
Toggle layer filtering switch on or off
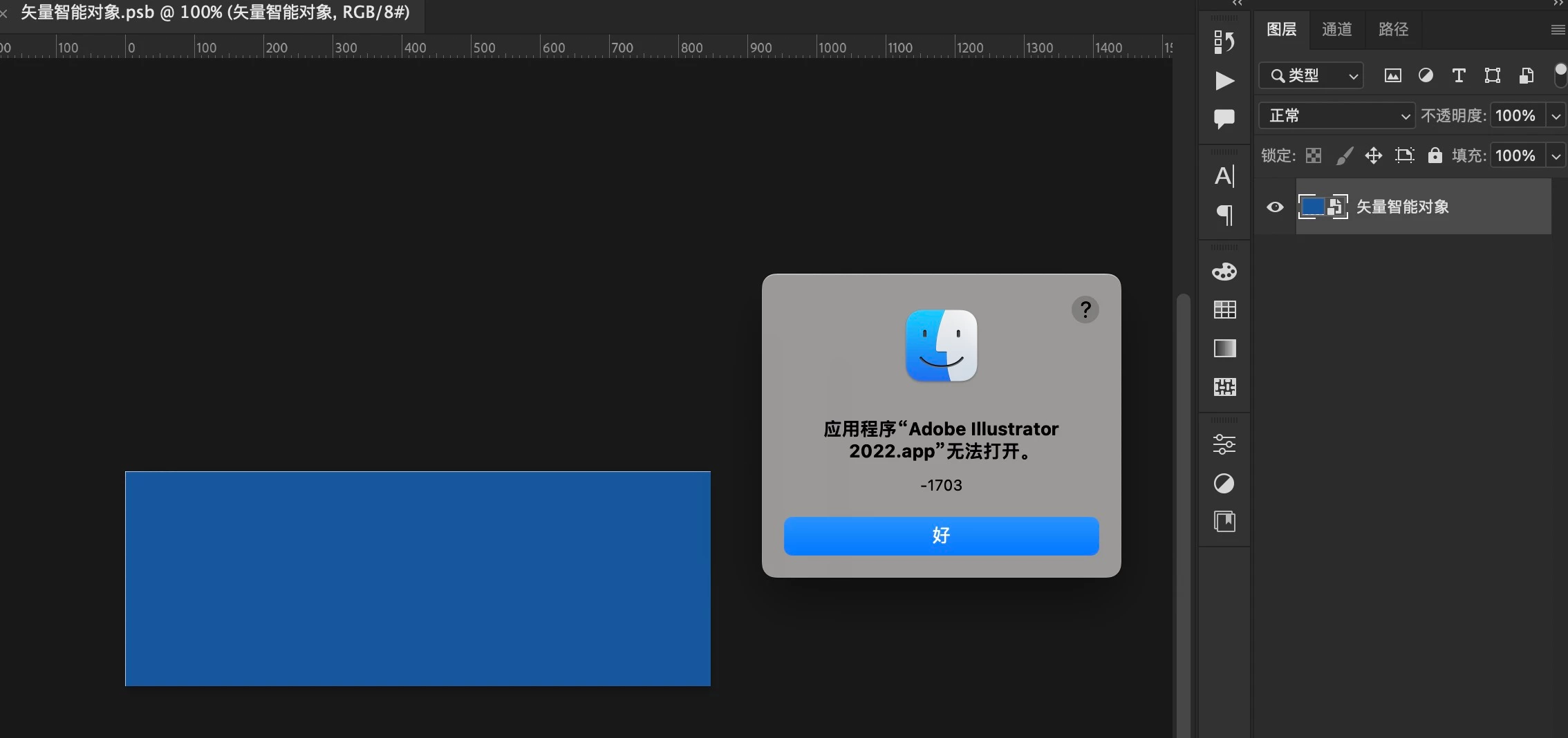(x=1560, y=75)
